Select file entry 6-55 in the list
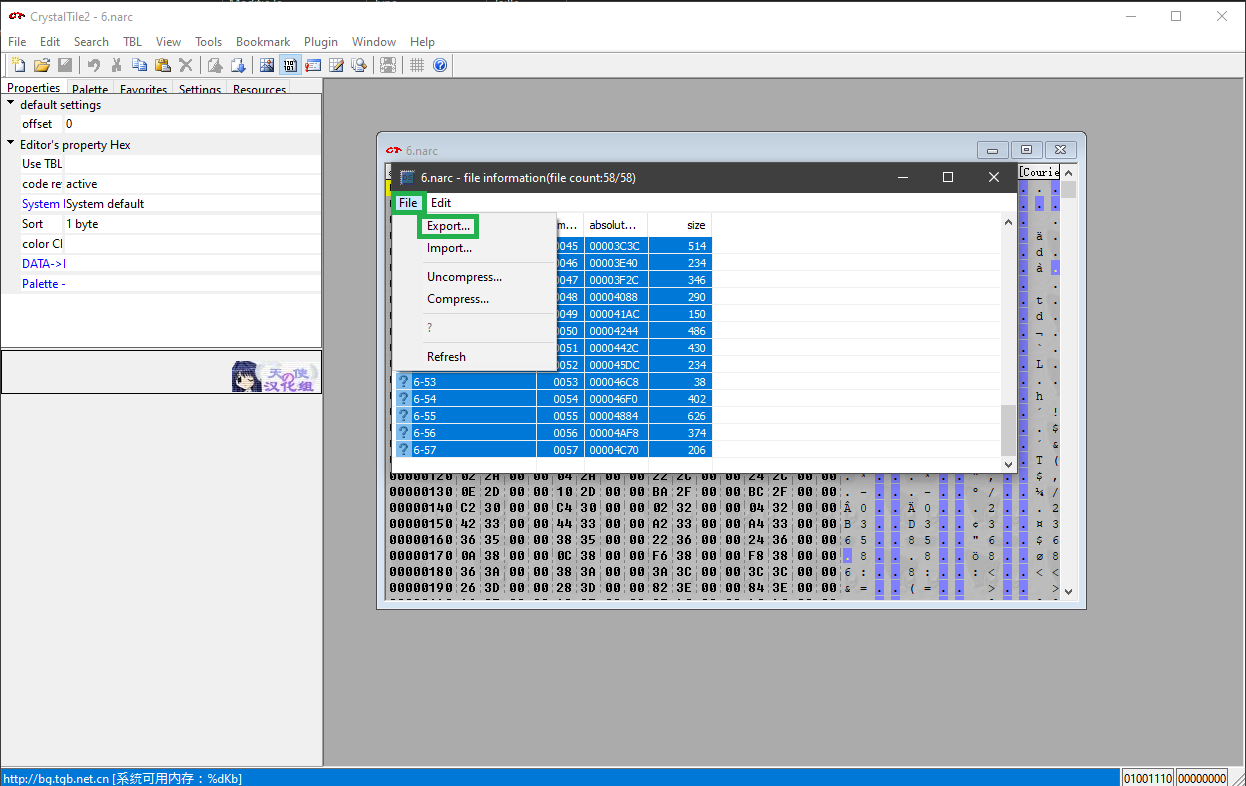The image size is (1246, 786). (425, 416)
